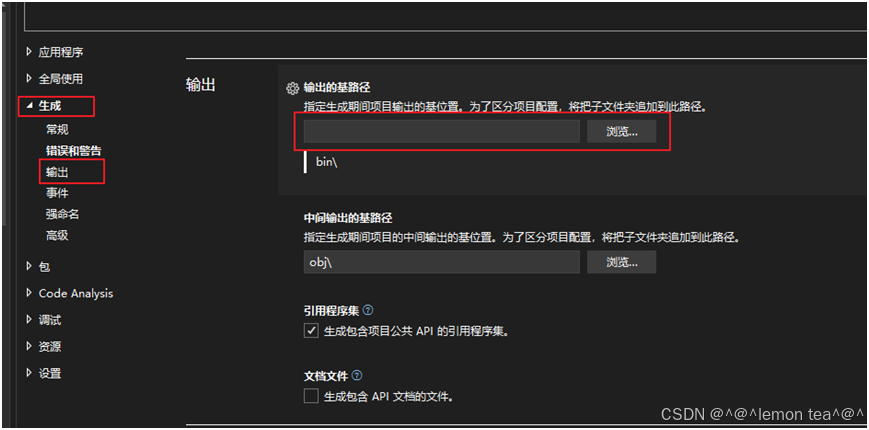The width and height of the screenshot is (869, 430).
Task: Click 浏览... next to output base path
Action: pyautogui.click(x=622, y=132)
